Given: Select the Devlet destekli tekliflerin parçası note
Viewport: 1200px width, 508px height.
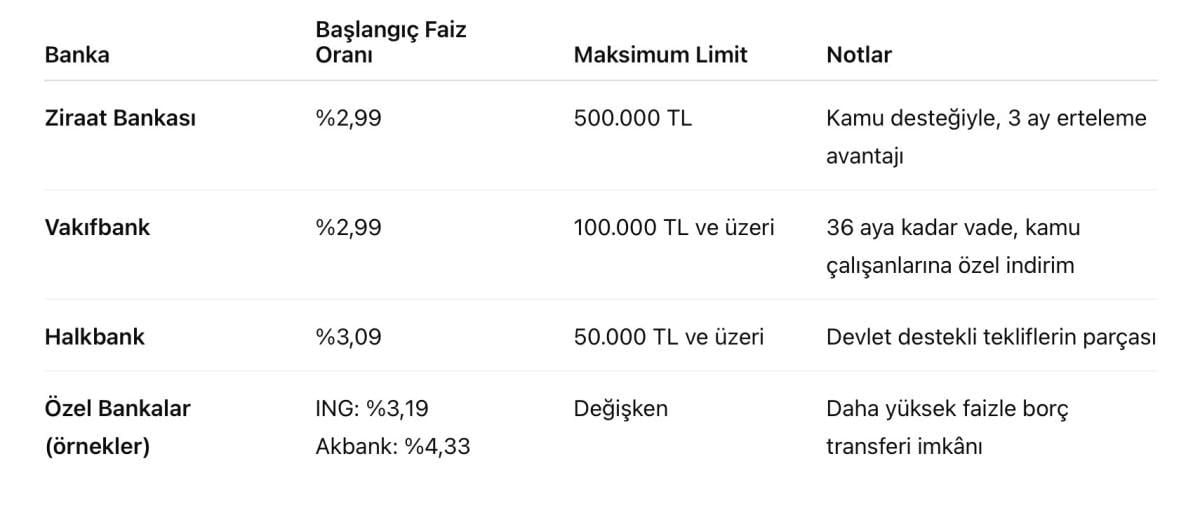Looking at the screenshot, I should [991, 337].
